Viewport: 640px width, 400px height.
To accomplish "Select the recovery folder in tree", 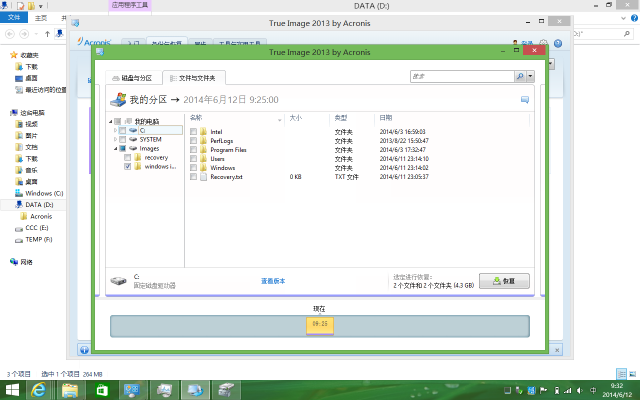I will tap(156, 158).
